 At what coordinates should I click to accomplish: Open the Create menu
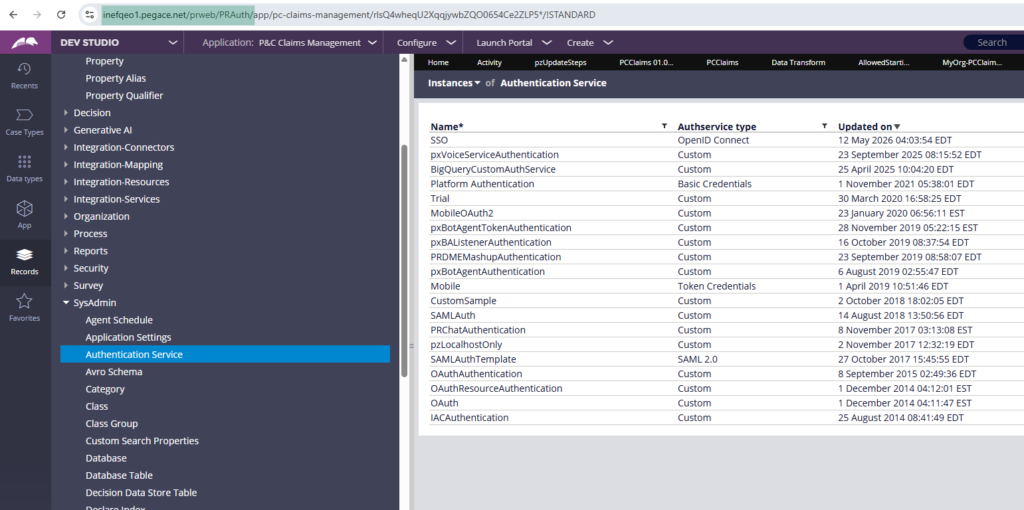(x=590, y=42)
